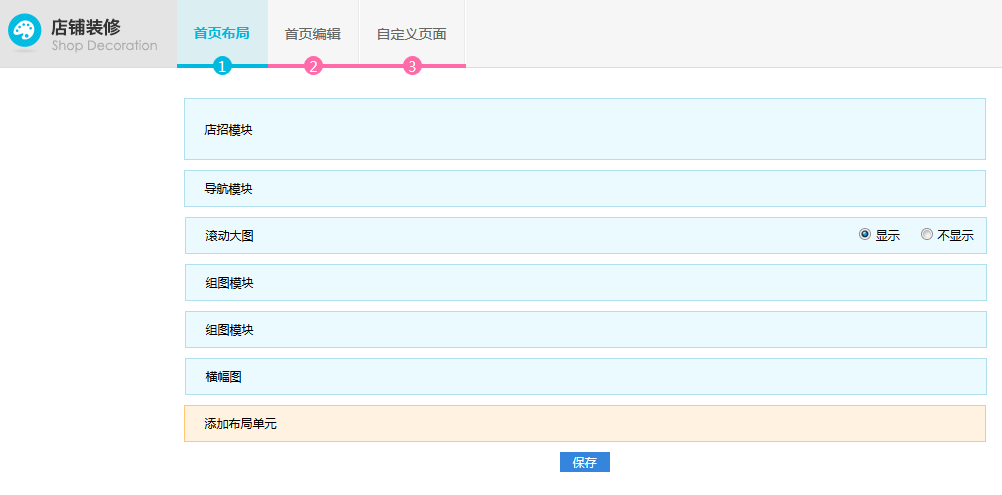Select the upper 组图模块 block
This screenshot has width=1002, height=495.
pyautogui.click(x=585, y=283)
